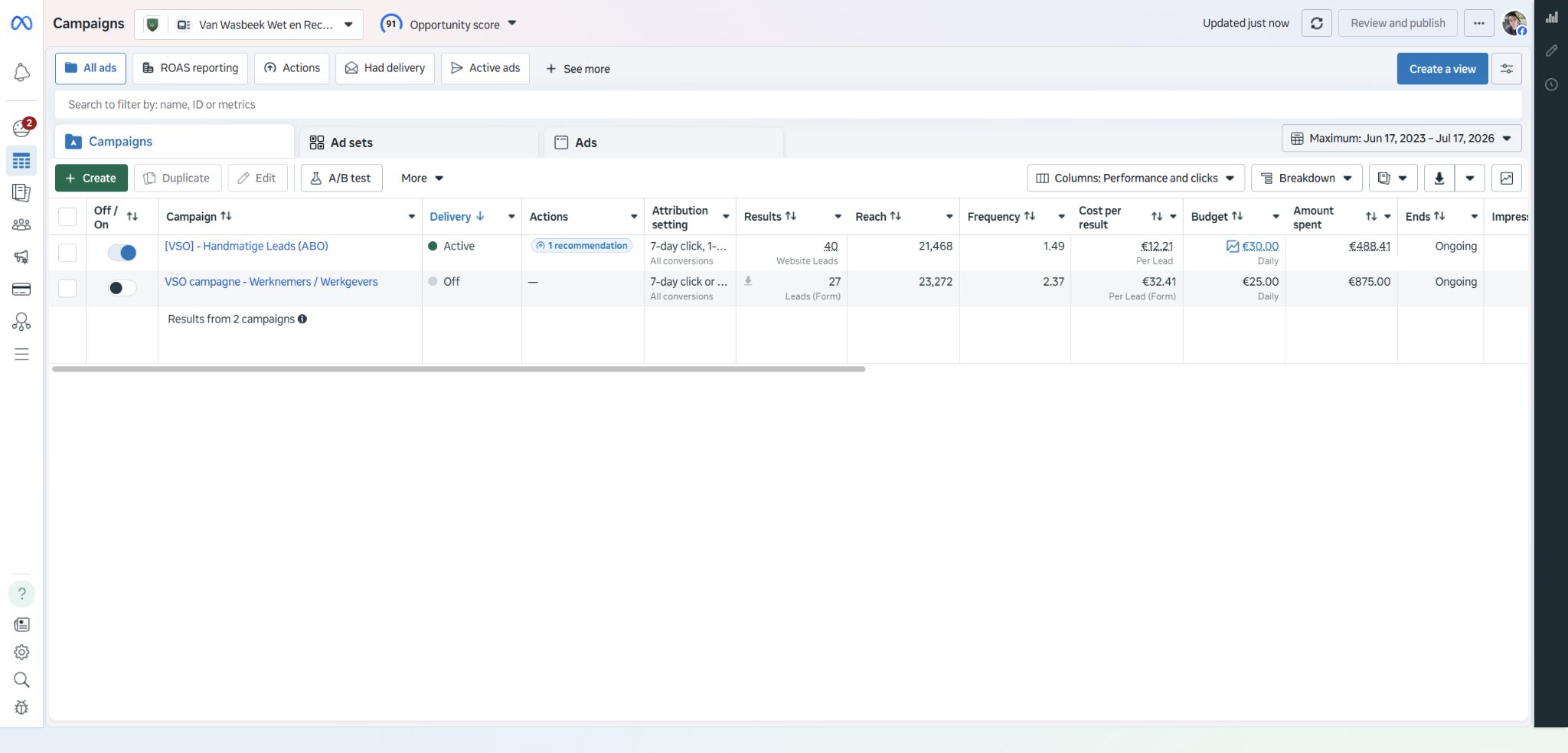The image size is (1568, 753).
Task: Open the view customization sliders icon
Action: (x=1507, y=69)
